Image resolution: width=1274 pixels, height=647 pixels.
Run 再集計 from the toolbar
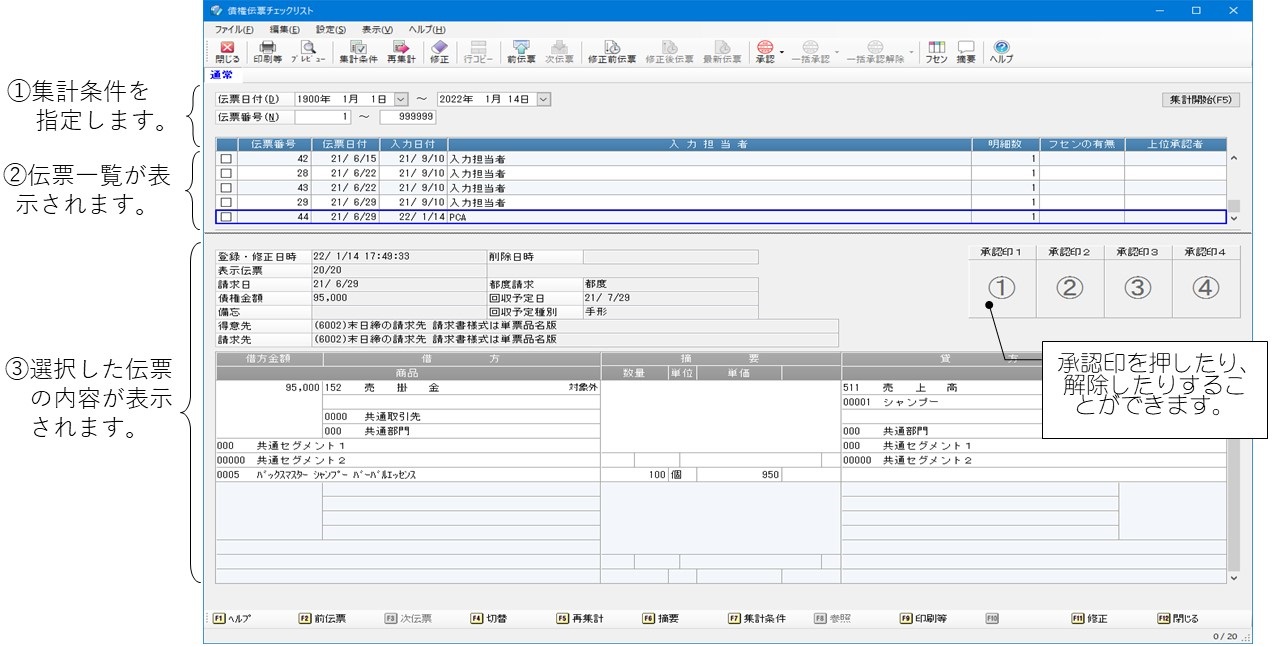tap(401, 52)
